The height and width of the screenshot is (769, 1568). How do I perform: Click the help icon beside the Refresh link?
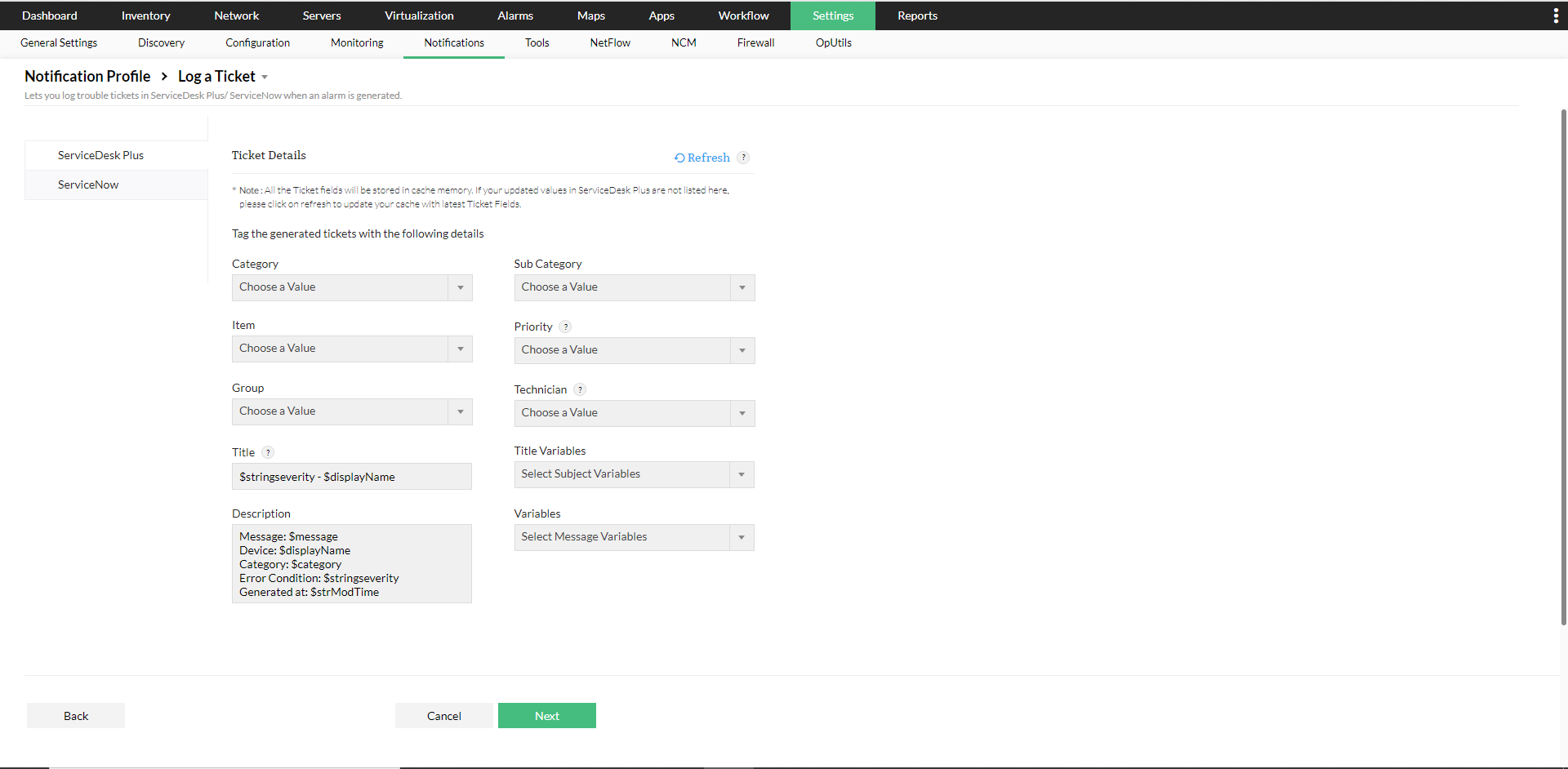[744, 157]
